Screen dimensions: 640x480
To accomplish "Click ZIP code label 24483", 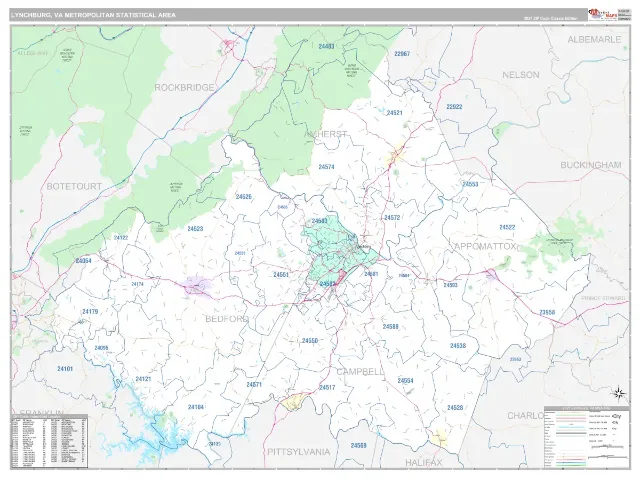I will click(x=326, y=46).
